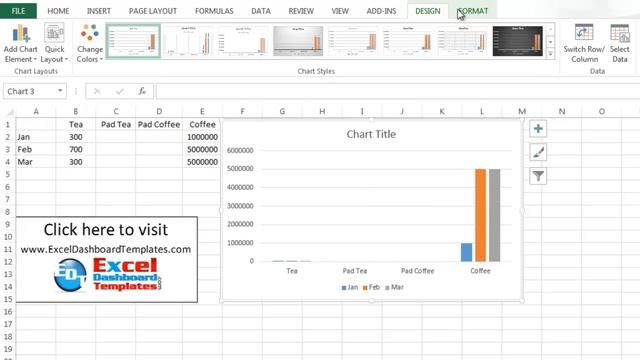Select the third chart style thumbnail
The height and width of the screenshot is (360, 640).
pos(243,41)
